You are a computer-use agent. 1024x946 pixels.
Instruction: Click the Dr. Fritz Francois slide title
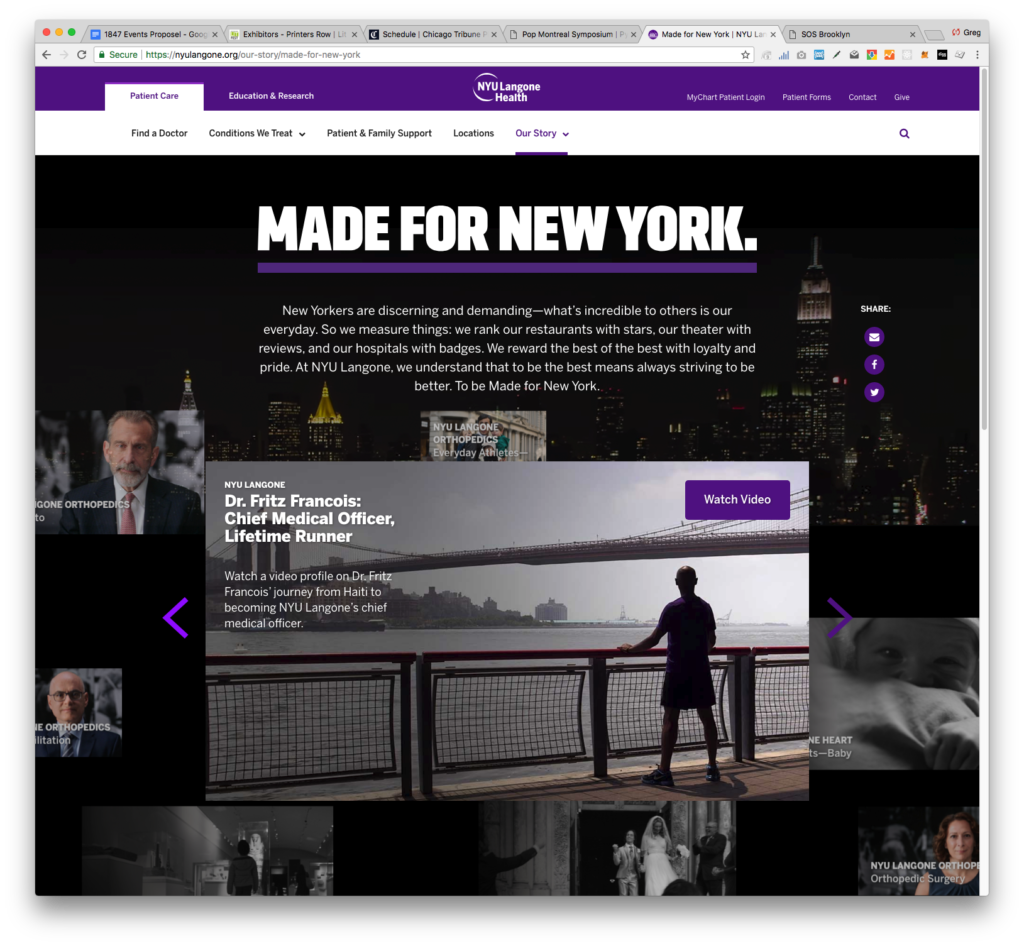pos(310,518)
